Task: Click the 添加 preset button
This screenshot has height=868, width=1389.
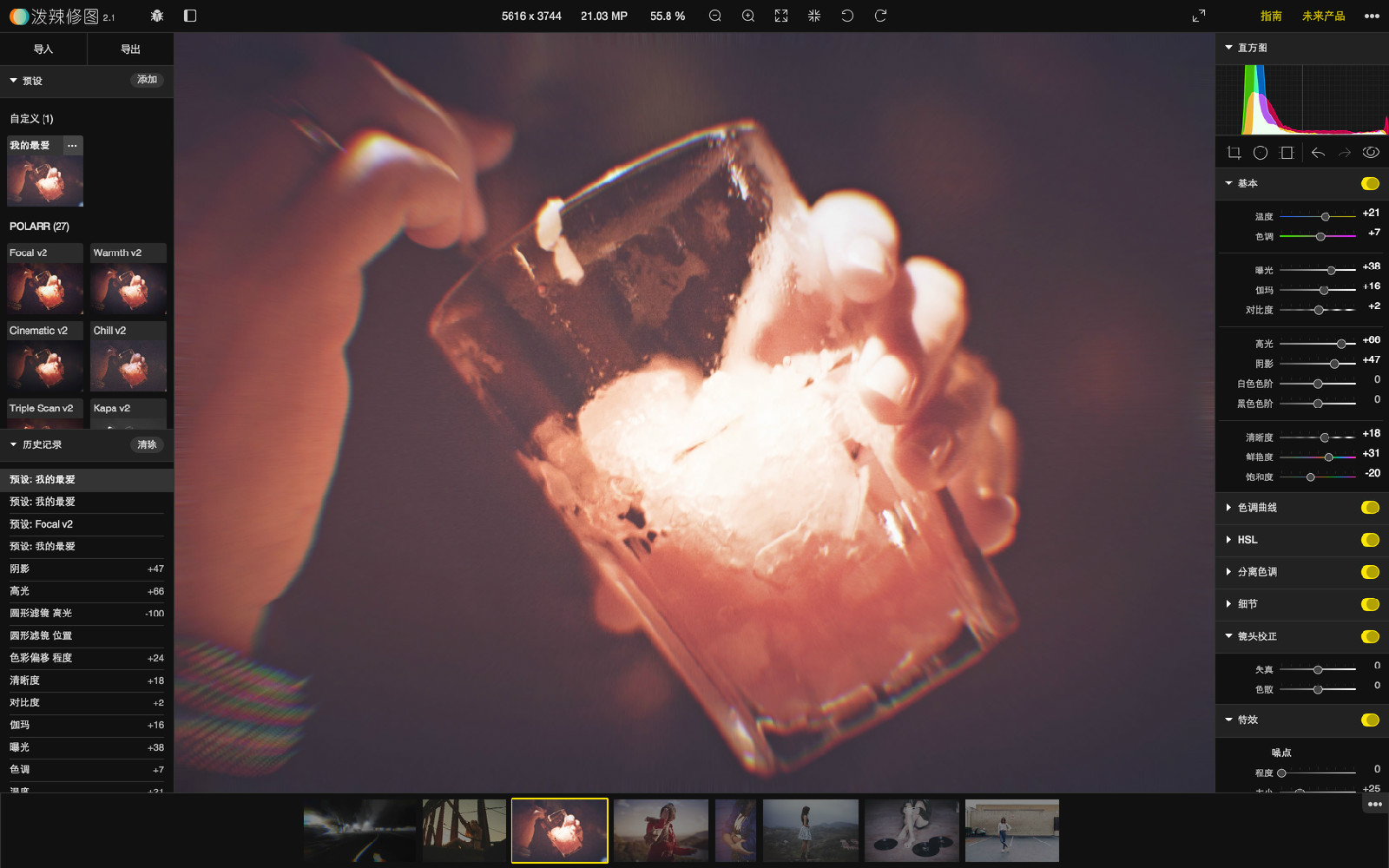Action: tap(148, 80)
